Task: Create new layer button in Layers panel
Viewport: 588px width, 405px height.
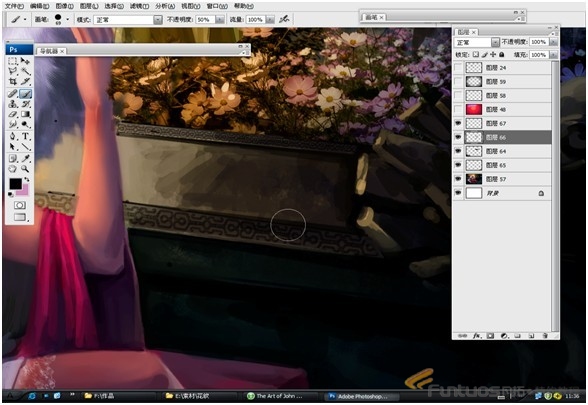Action: (531, 336)
